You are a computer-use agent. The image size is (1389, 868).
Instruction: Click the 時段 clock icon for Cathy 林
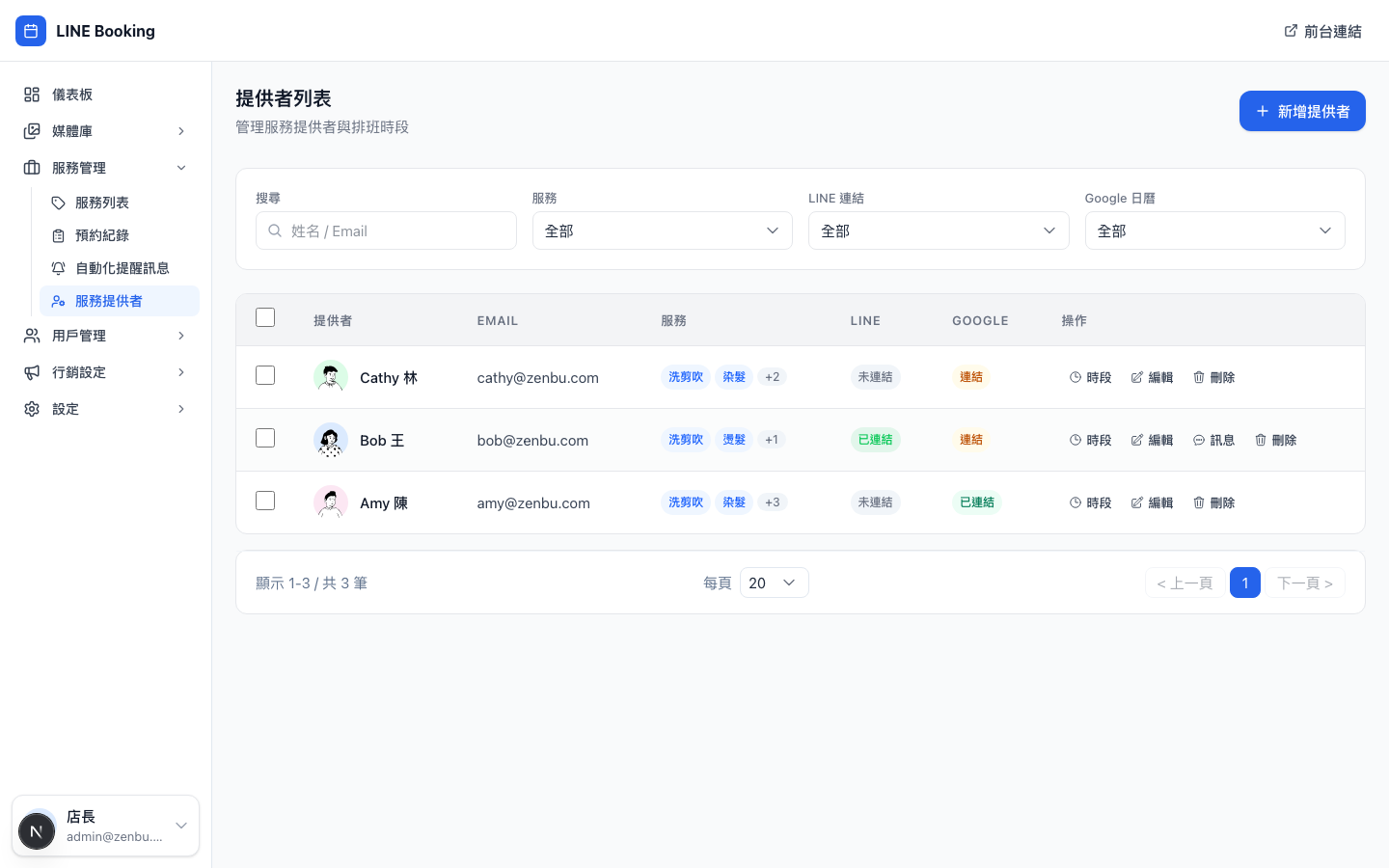pos(1076,377)
